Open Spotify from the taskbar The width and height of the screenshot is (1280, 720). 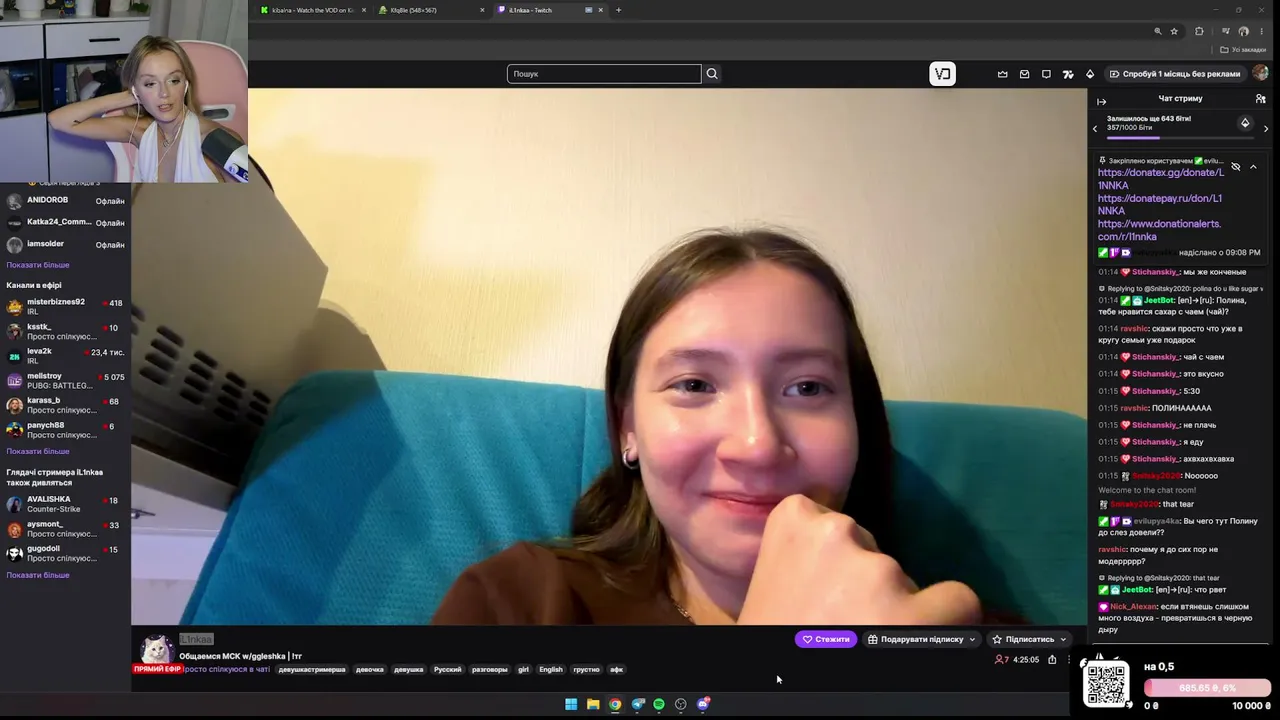click(659, 704)
